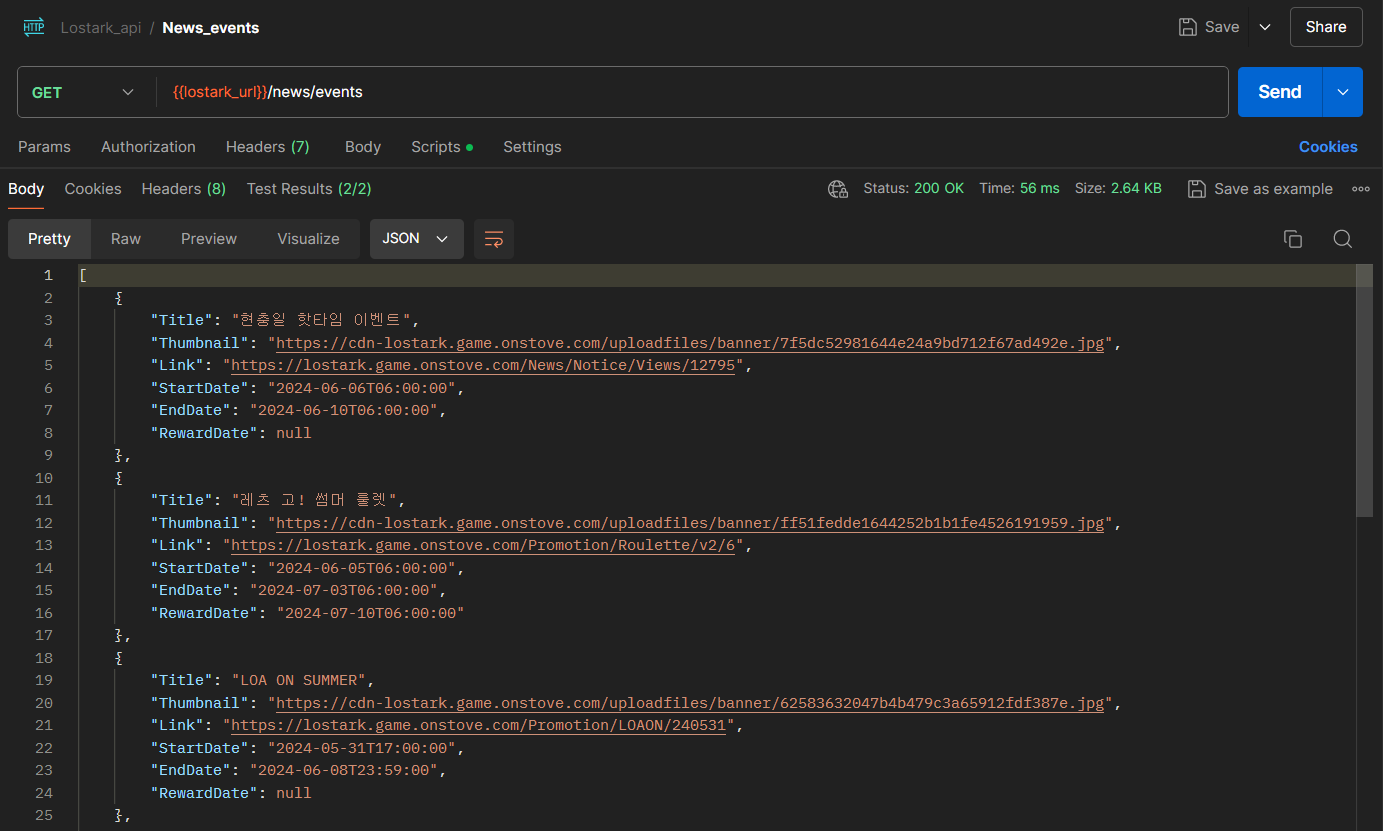This screenshot has width=1383, height=831.
Task: Open link Promotion/LOAON/240531
Action: pos(478,725)
